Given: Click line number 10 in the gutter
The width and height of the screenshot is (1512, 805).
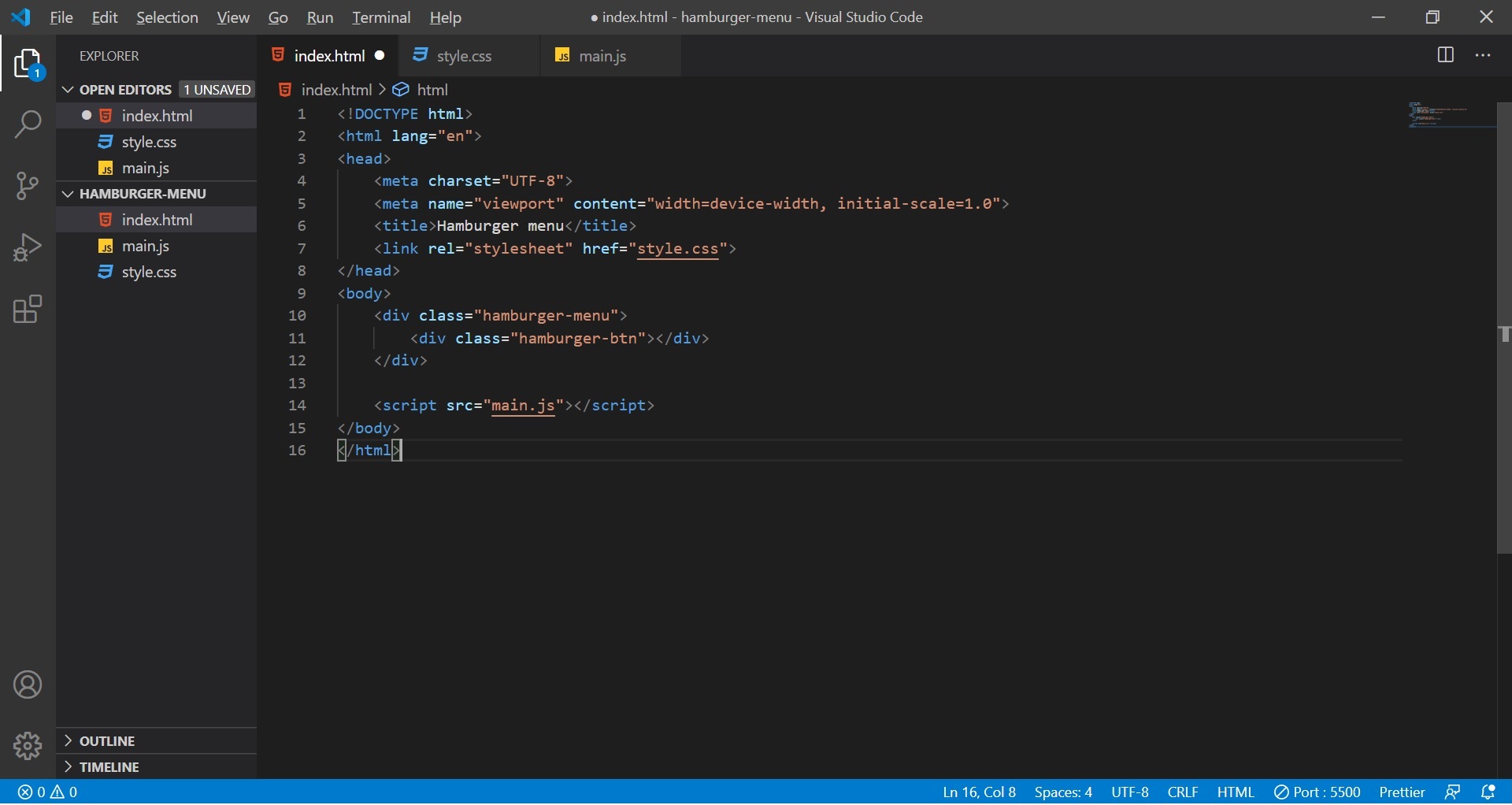Looking at the screenshot, I should click(x=297, y=316).
